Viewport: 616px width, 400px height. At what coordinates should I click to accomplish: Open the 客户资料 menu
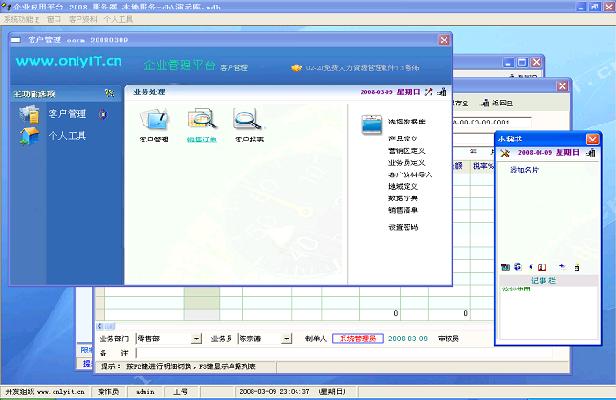click(x=83, y=19)
